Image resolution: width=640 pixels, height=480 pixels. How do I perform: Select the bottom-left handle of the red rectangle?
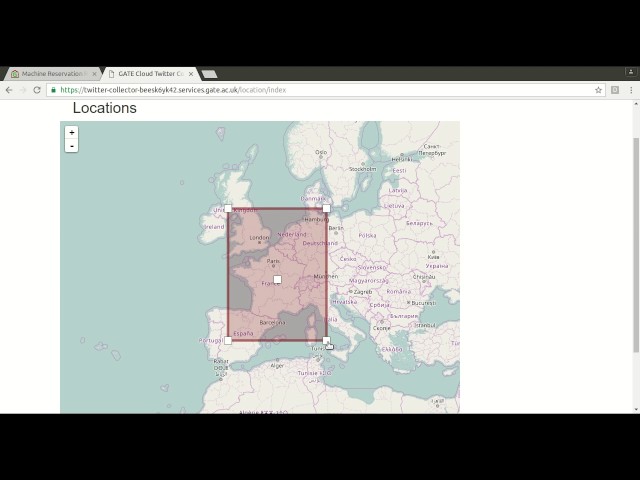pyautogui.click(x=228, y=340)
